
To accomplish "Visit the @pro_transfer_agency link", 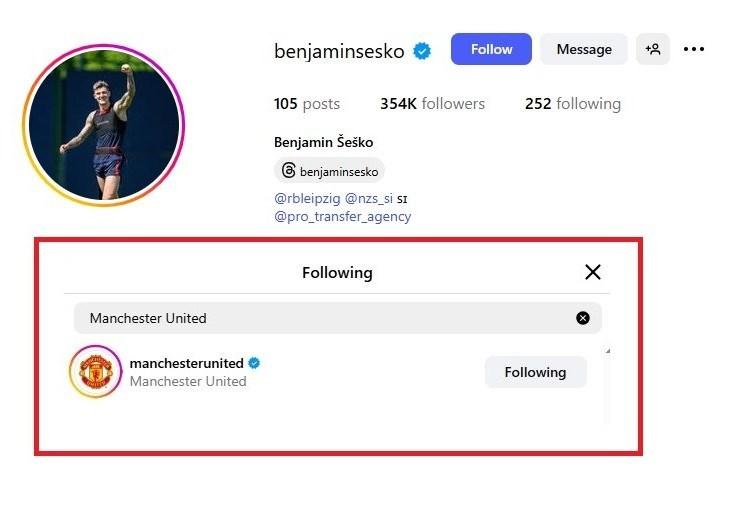I will click(342, 216).
